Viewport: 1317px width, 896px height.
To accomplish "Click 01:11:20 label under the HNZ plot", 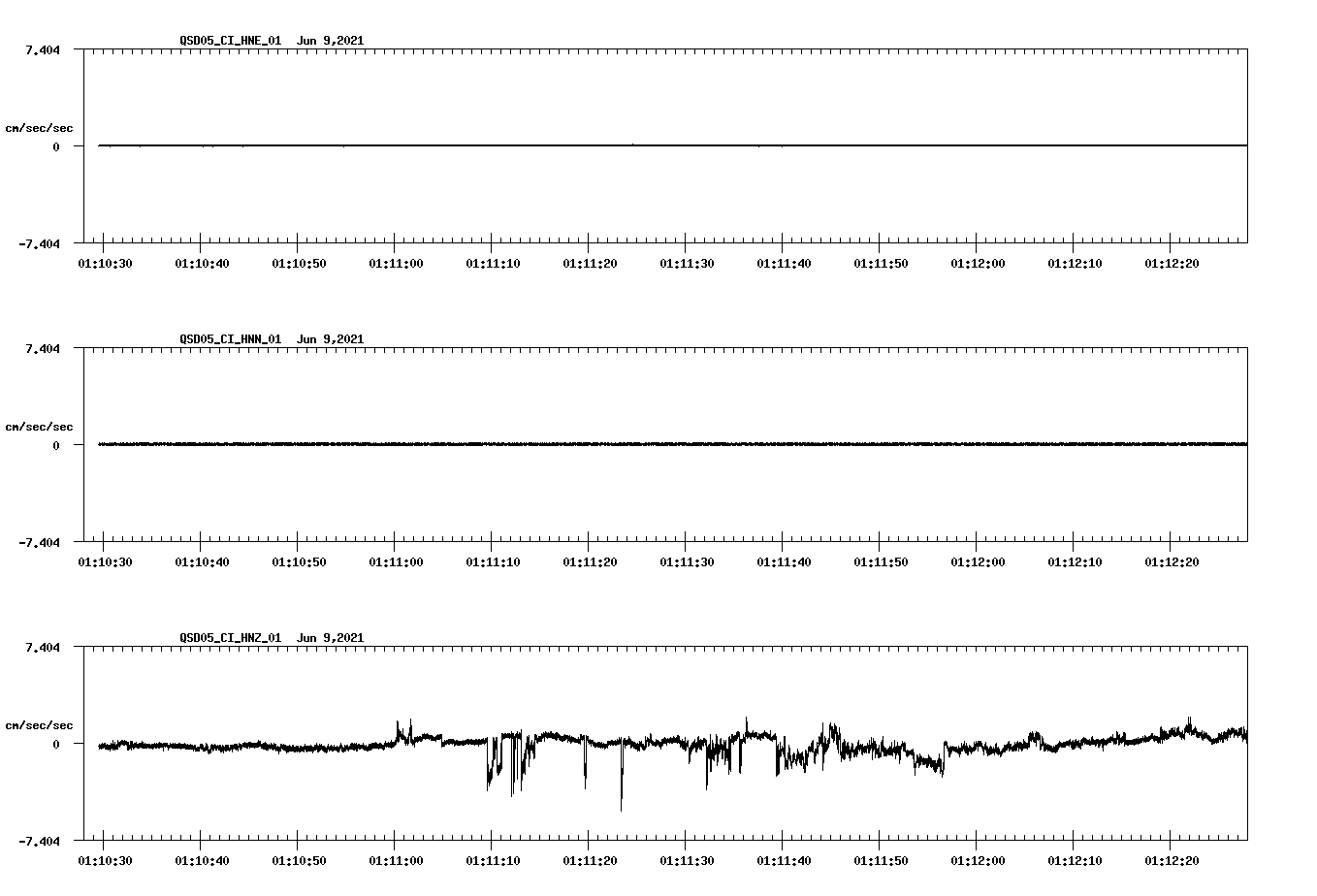I will (x=590, y=861).
